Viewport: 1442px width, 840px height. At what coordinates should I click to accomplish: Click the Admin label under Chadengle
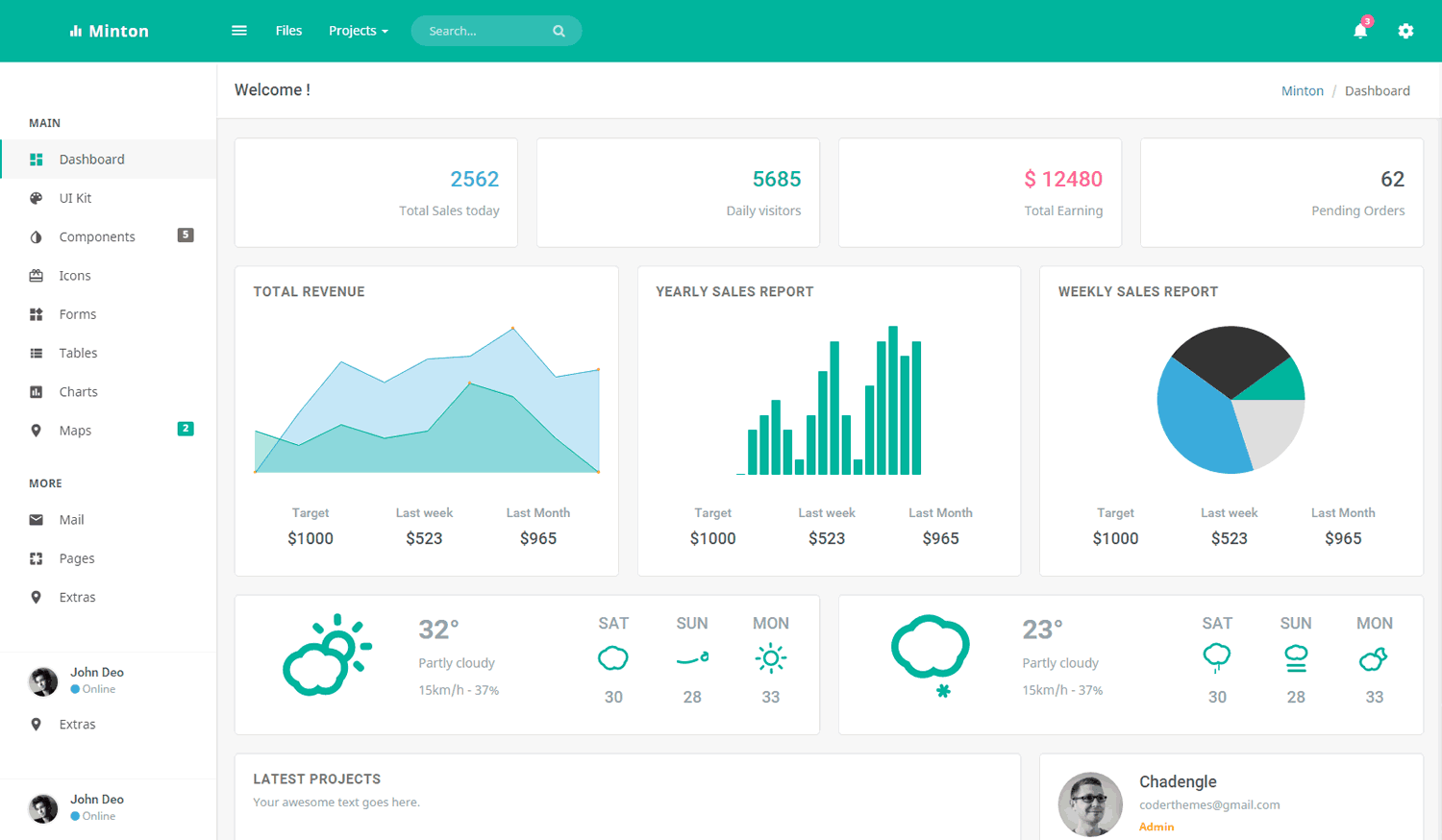click(x=1156, y=827)
